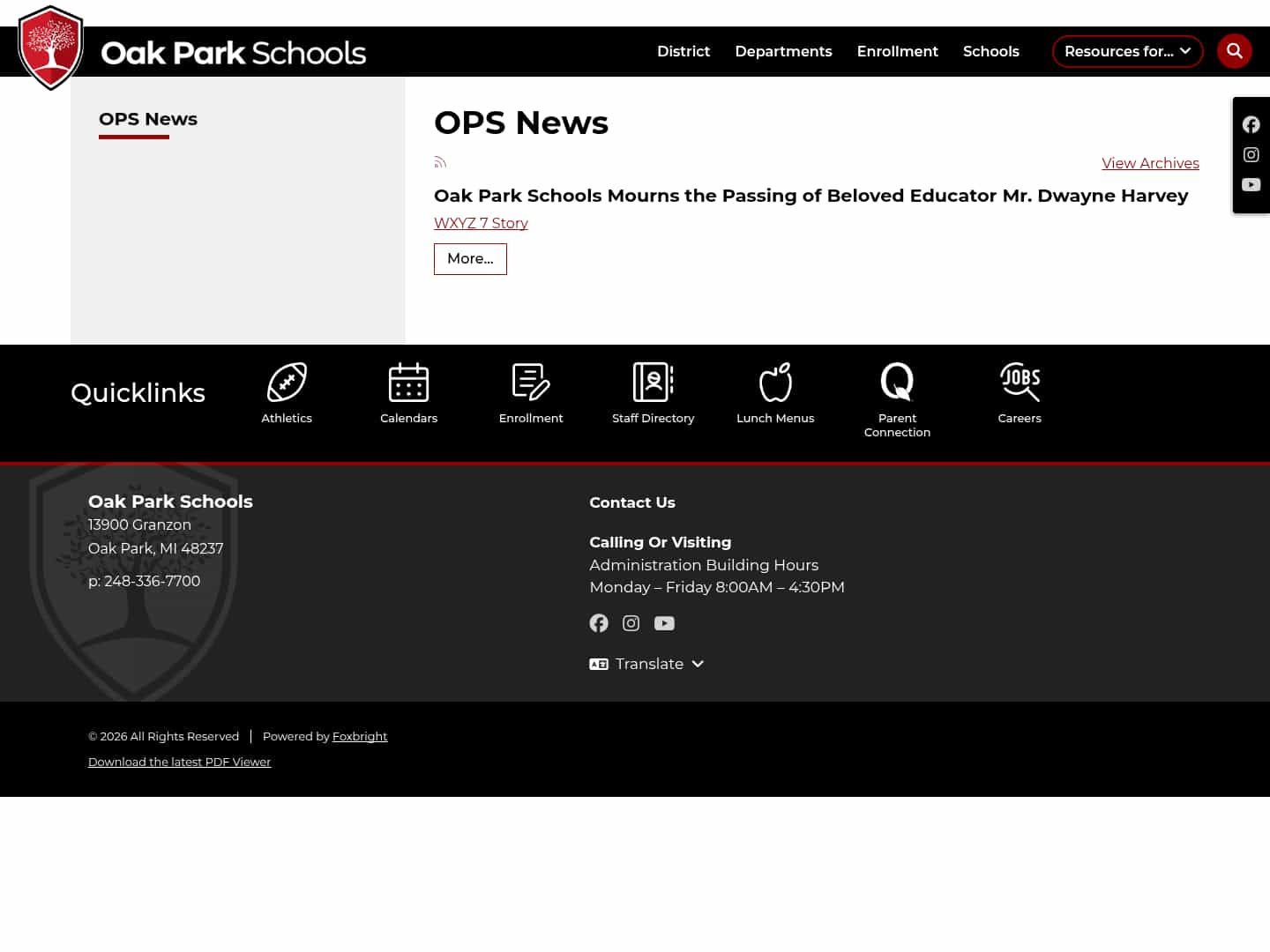Click the View Archives link

[1150, 163]
